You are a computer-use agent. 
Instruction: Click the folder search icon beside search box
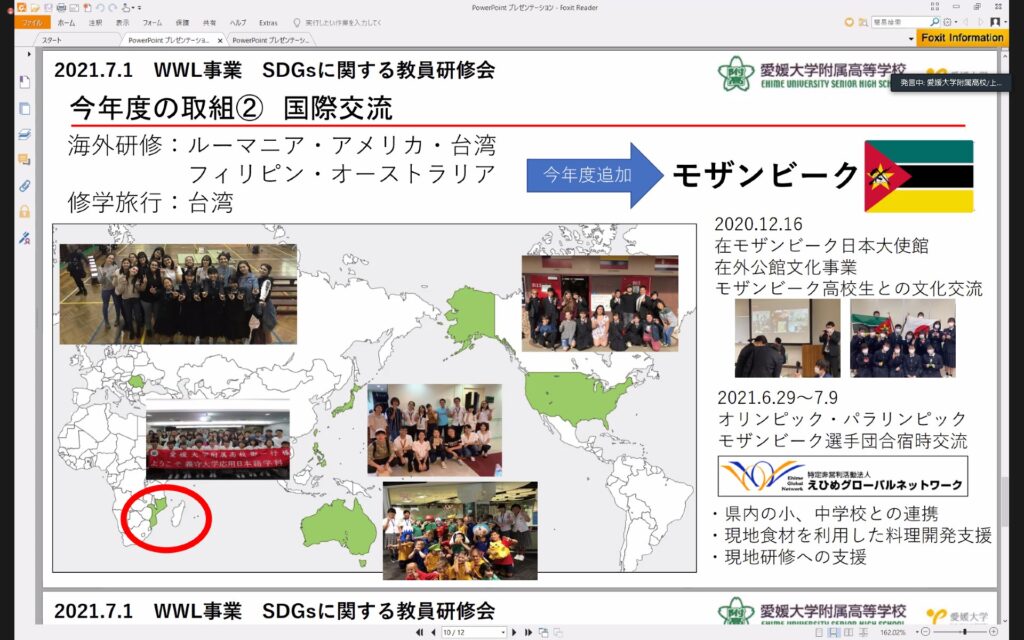(863, 22)
